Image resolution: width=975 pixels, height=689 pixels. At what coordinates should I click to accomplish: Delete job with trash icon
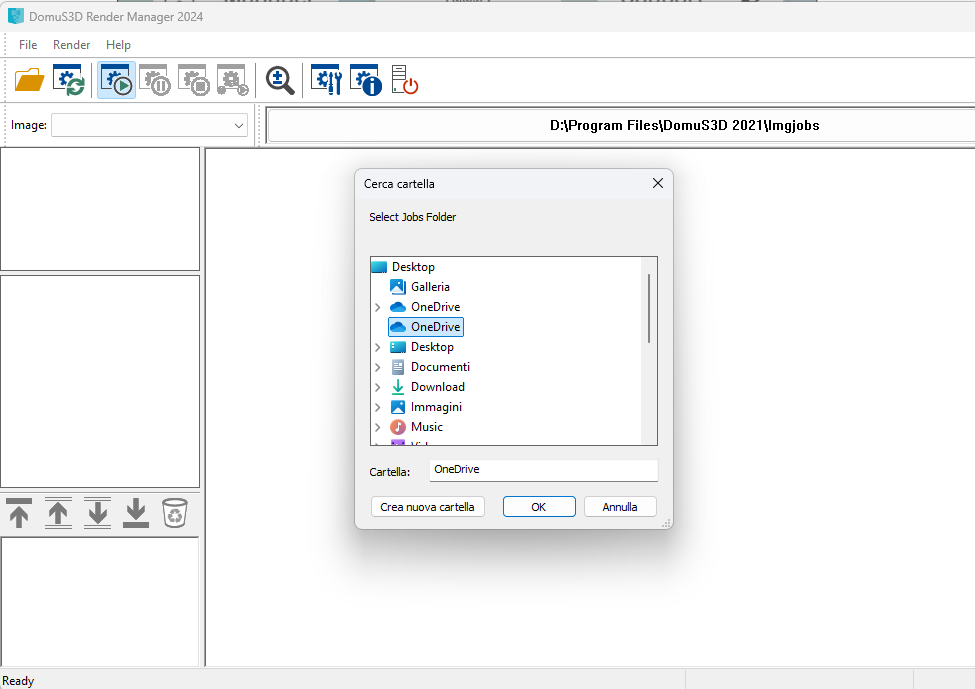pos(174,513)
